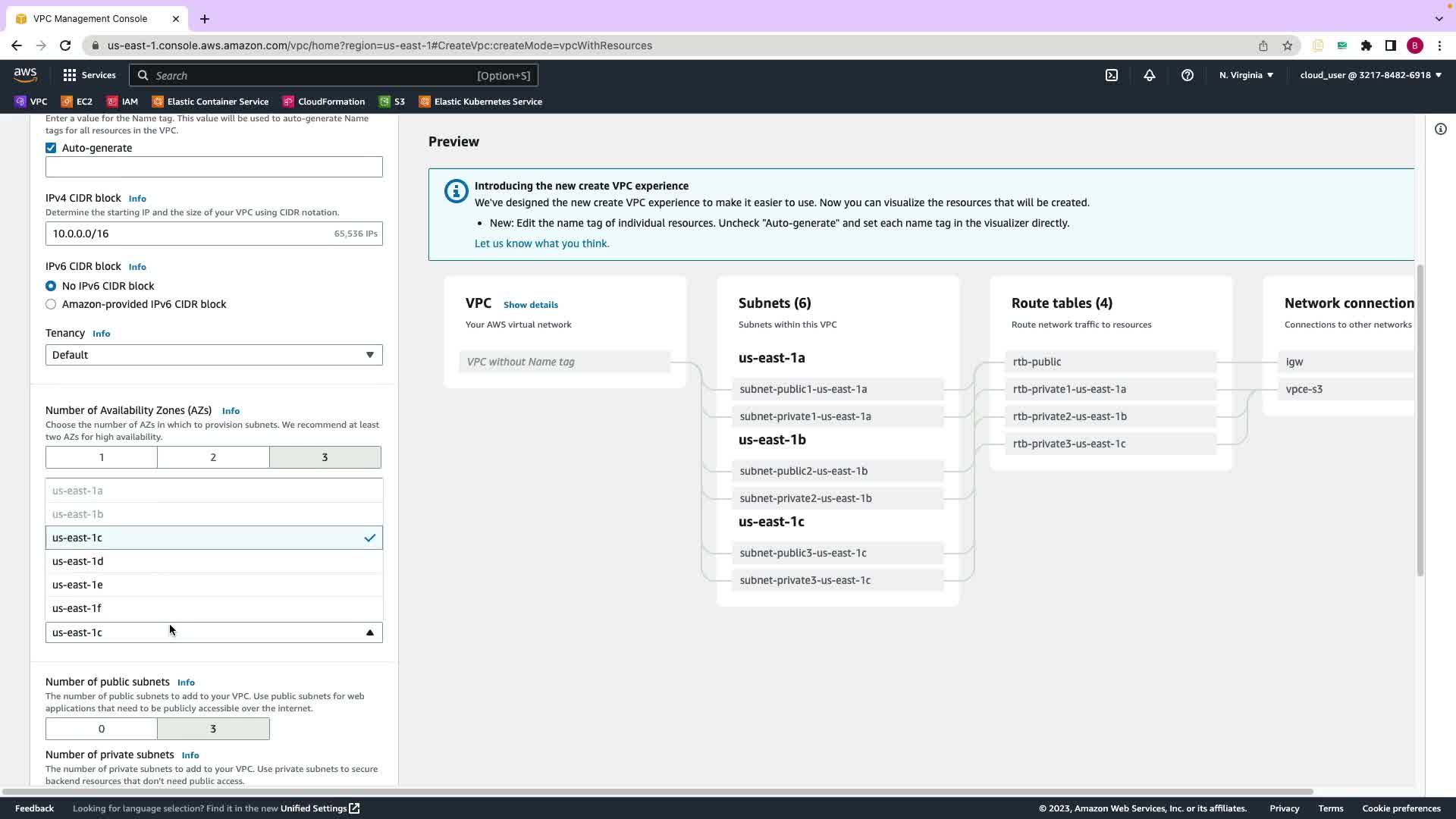Open the notifications bell
This screenshot has height=819, width=1456.
point(1150,75)
